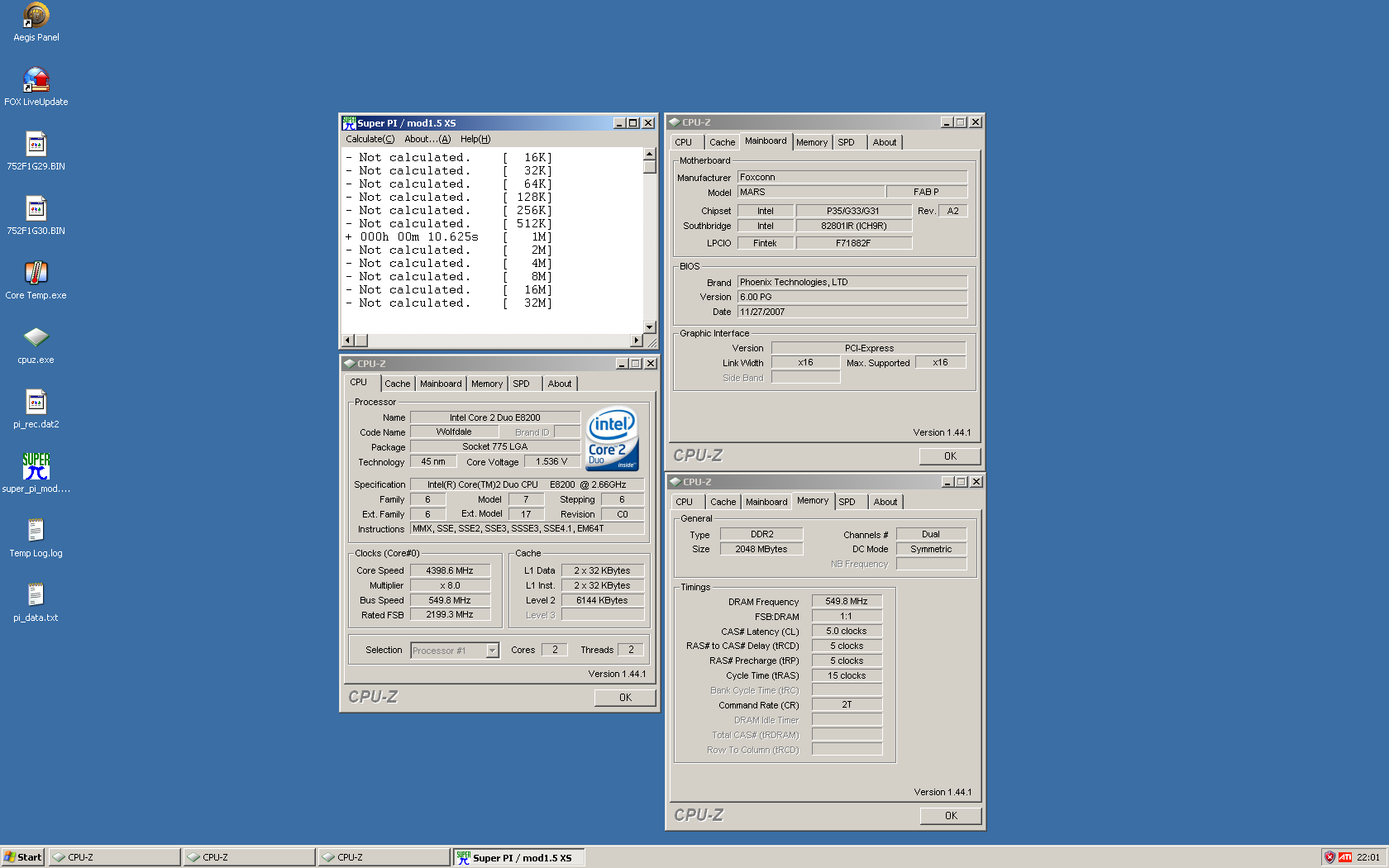This screenshot has width=1389, height=868.
Task: Select the Temp Log.log file icon
Action: pos(36,538)
